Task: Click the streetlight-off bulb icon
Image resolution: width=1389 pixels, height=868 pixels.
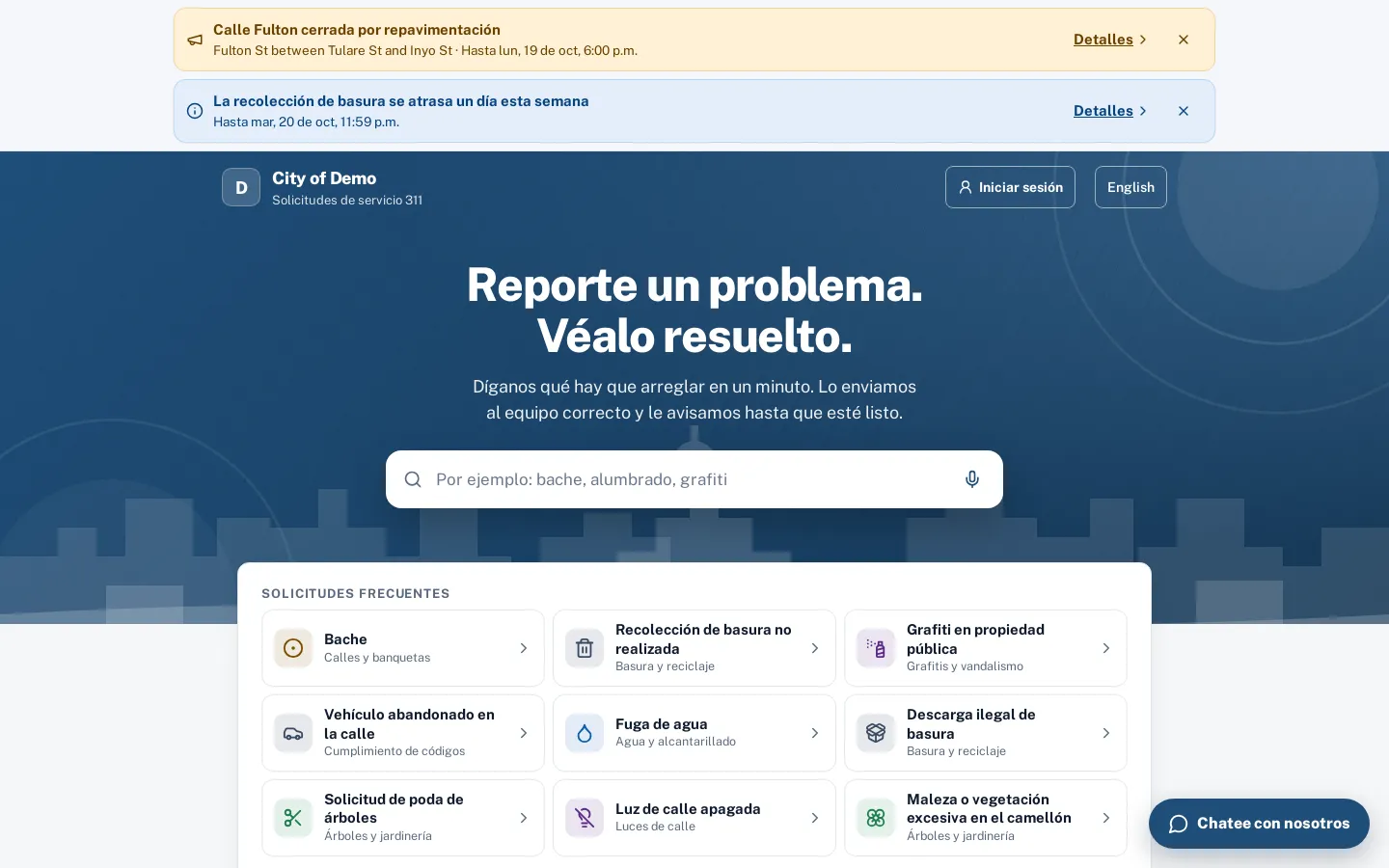Action: pos(585,818)
